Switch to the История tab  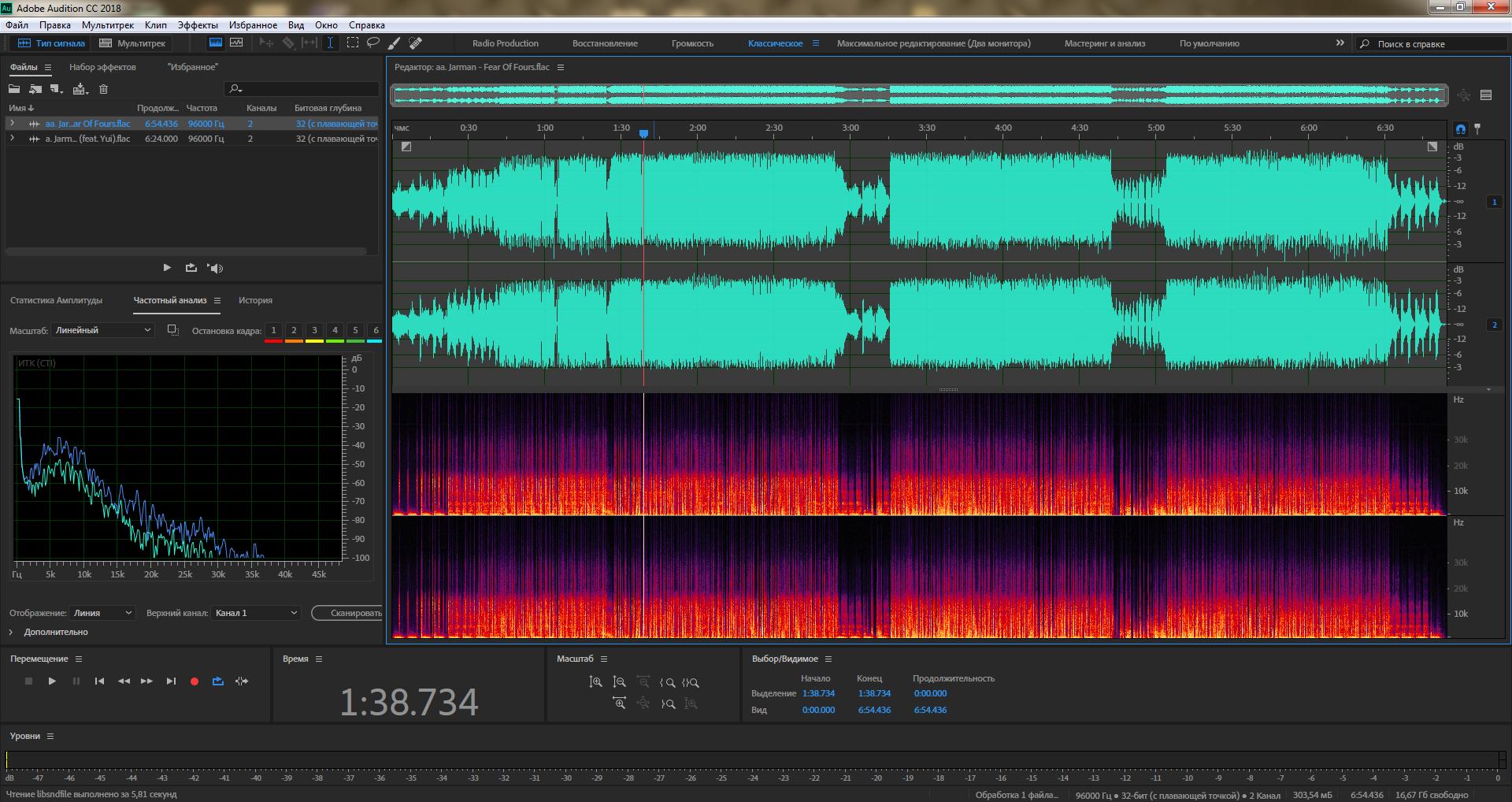click(255, 301)
